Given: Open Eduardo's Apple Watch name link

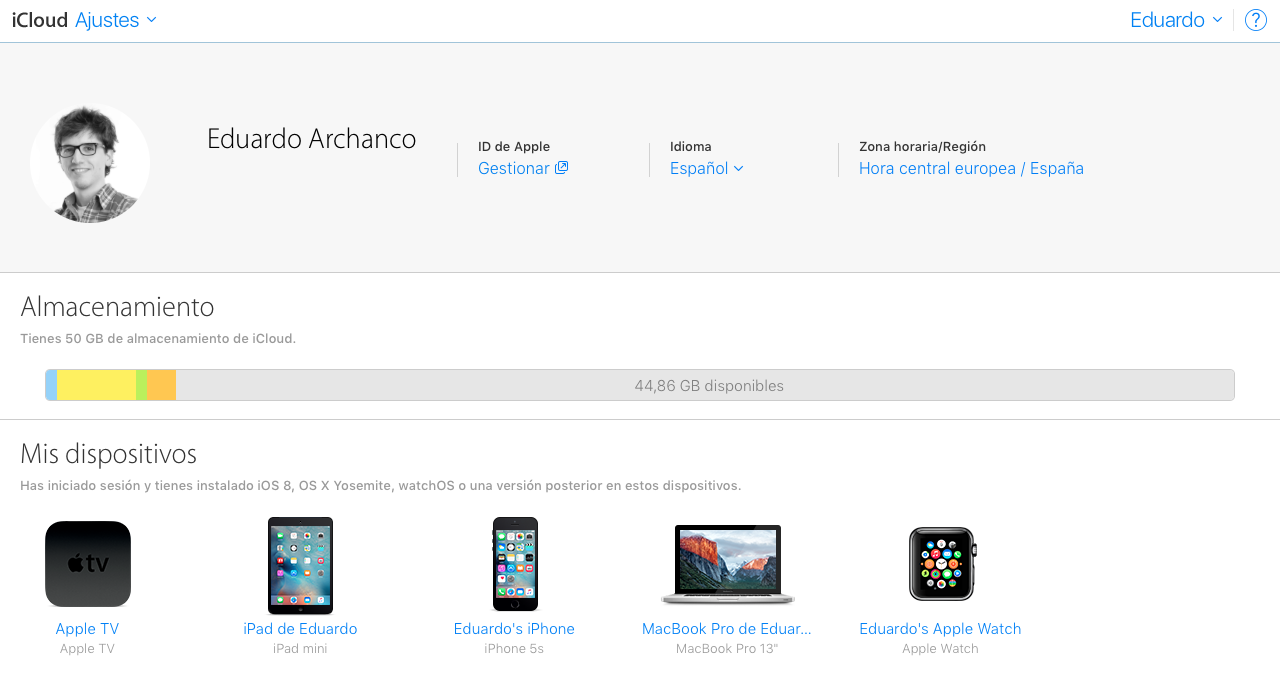Looking at the screenshot, I should click(x=940, y=629).
